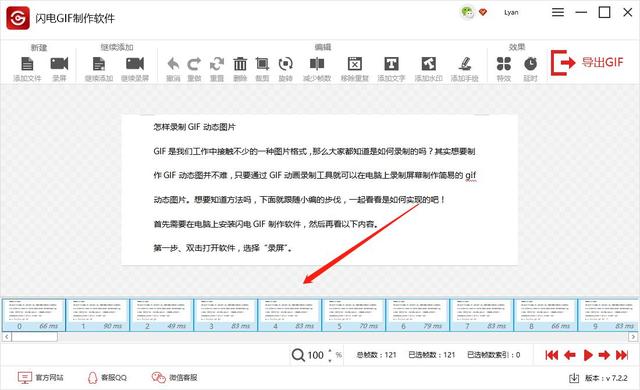Click the GIF preview canvas image
The image size is (640, 390).
coord(320,190)
